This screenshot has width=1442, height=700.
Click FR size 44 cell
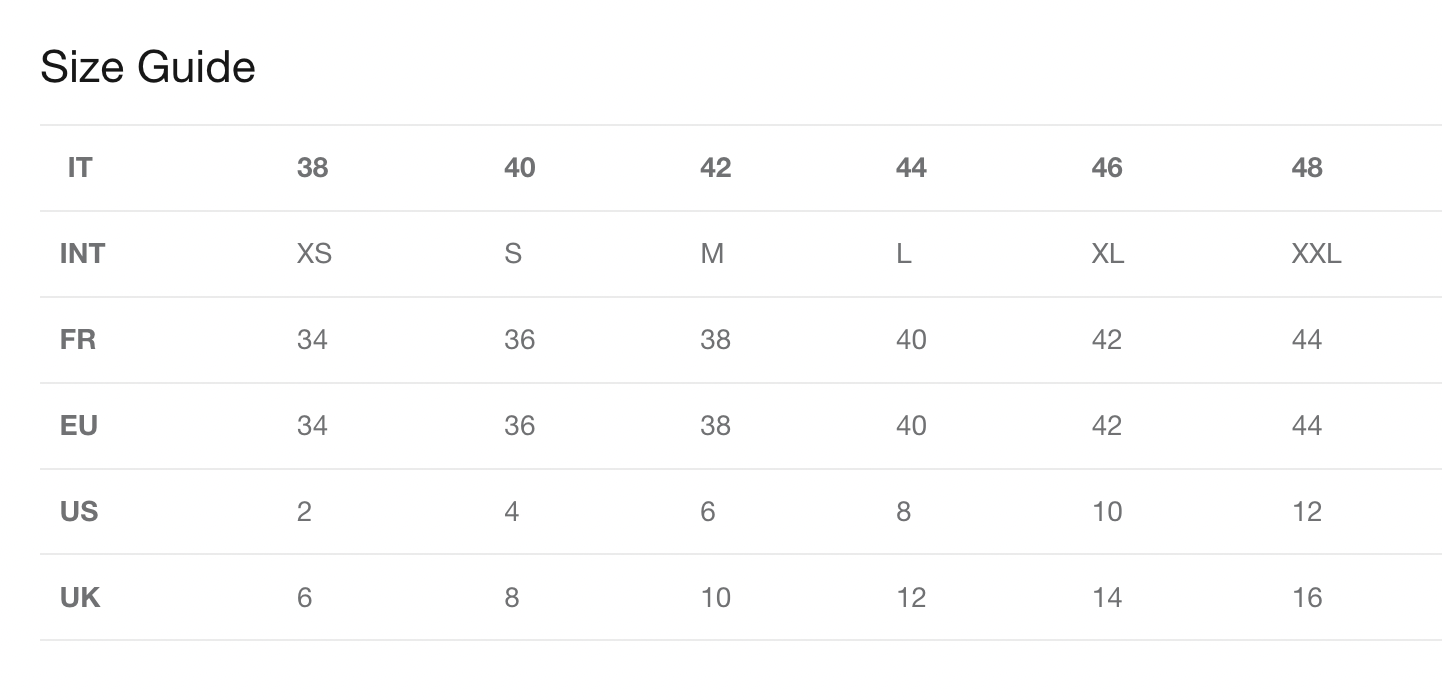click(x=1306, y=340)
